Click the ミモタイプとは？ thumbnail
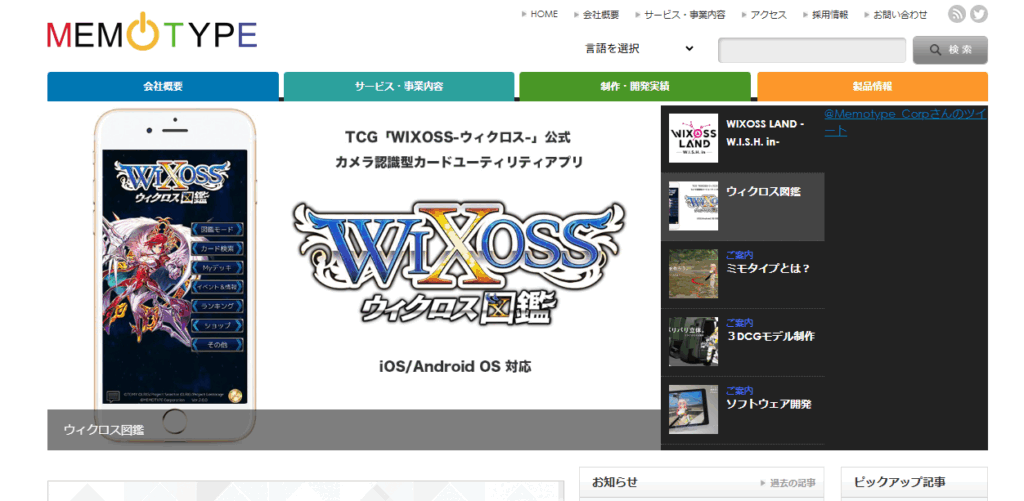Viewport: 1024px width, 501px height. [693, 274]
